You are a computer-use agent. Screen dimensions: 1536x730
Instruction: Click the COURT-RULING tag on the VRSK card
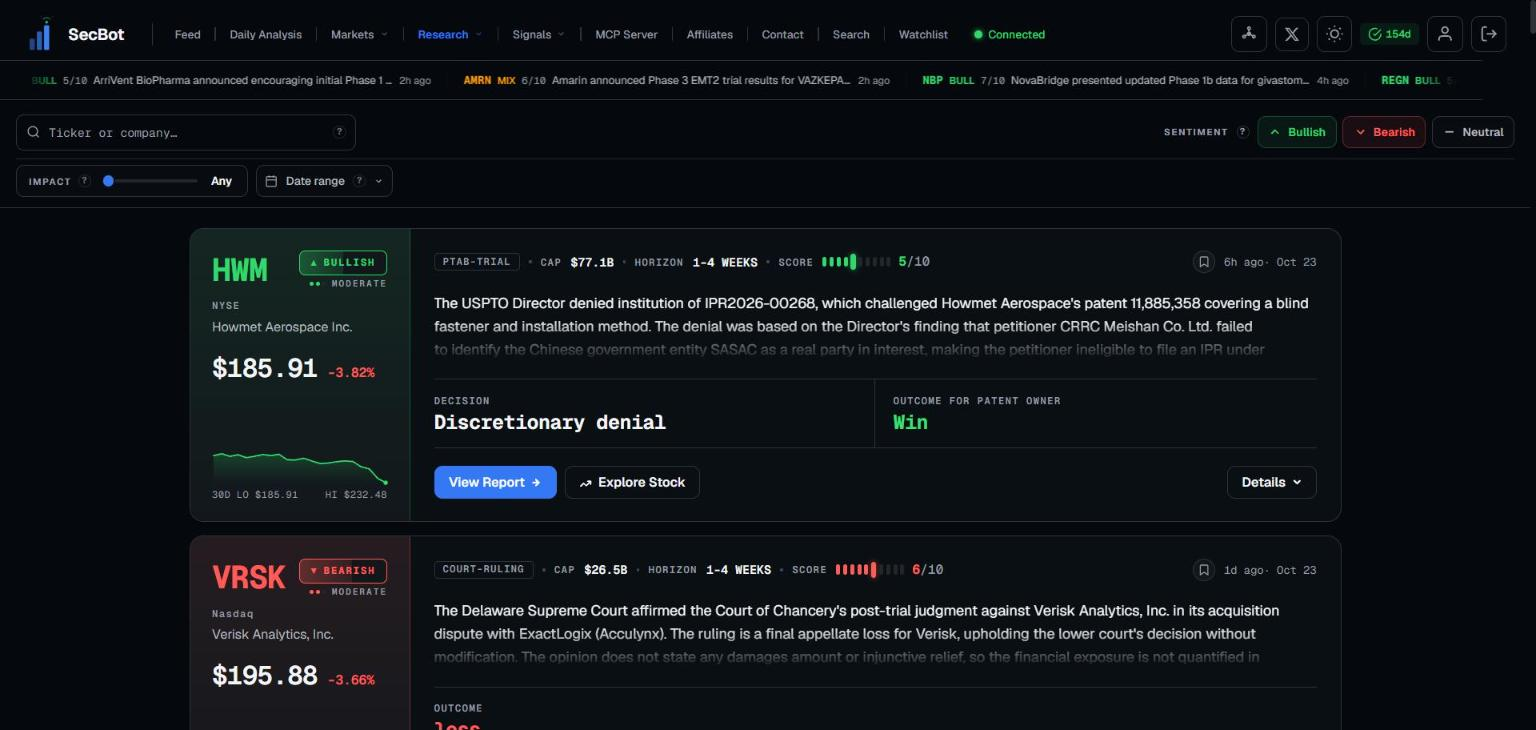tap(483, 570)
